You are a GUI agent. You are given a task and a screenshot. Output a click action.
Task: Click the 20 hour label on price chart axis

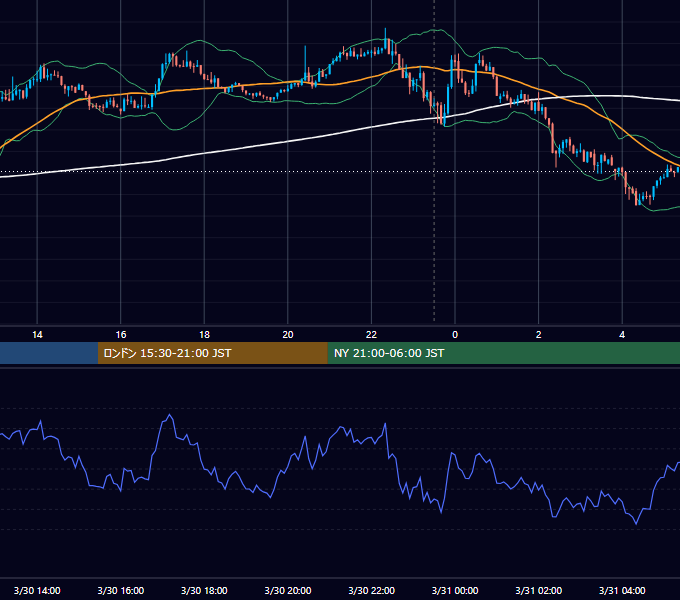coord(288,335)
